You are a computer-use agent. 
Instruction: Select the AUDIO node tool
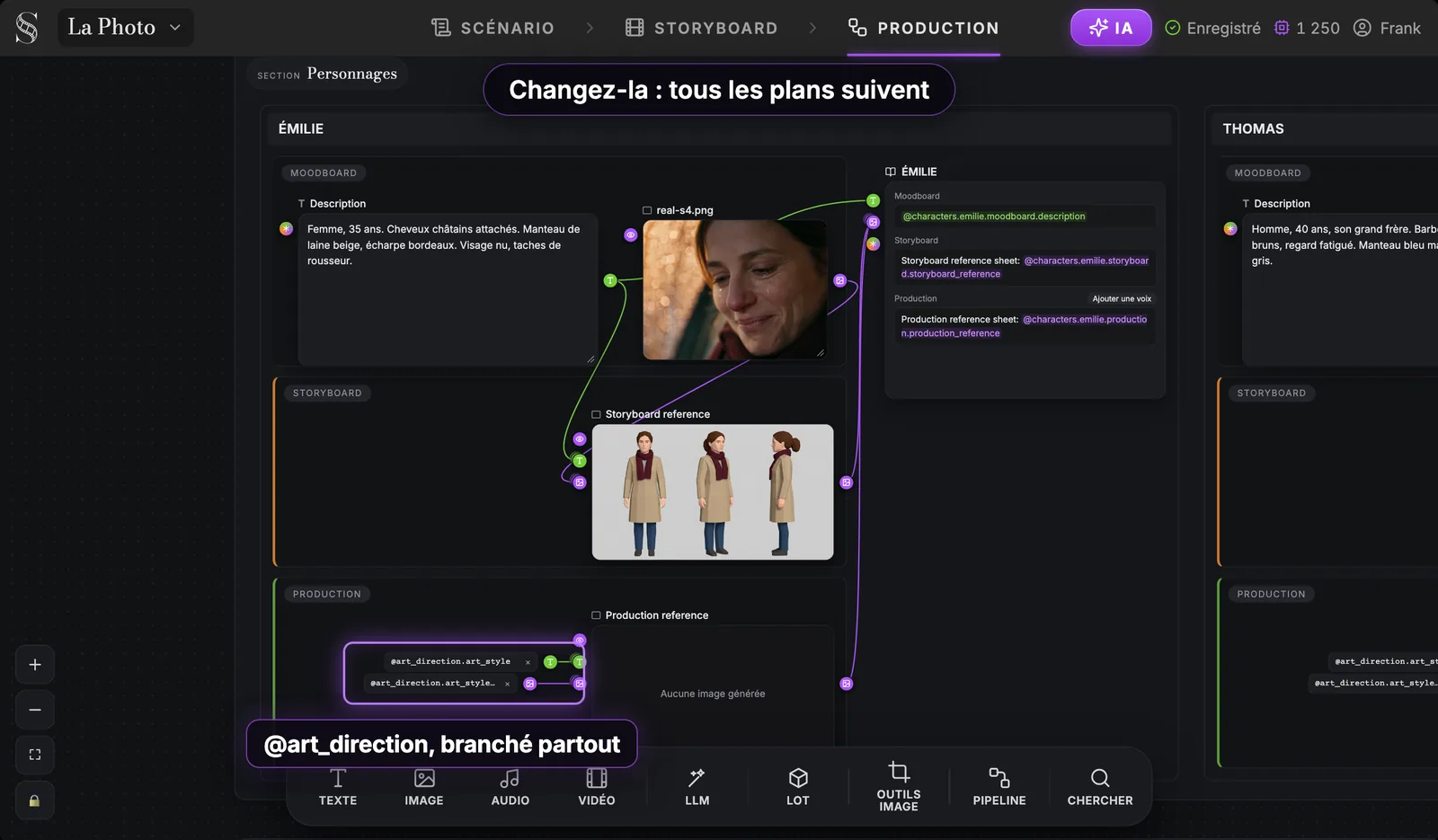click(x=510, y=788)
